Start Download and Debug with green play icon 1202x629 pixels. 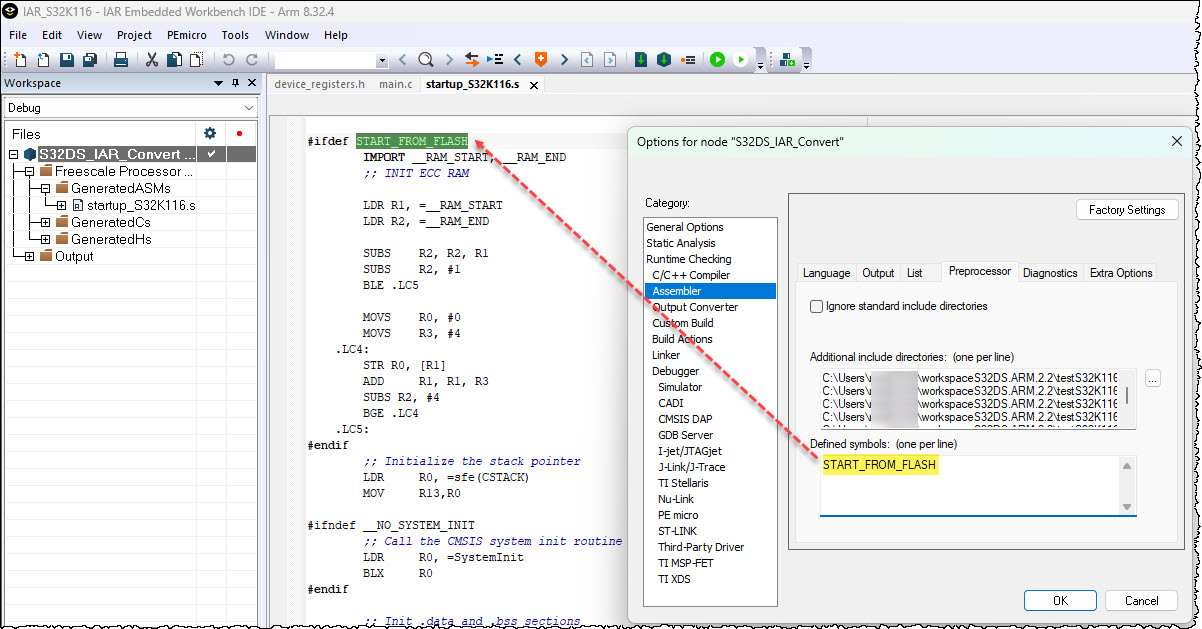718,60
